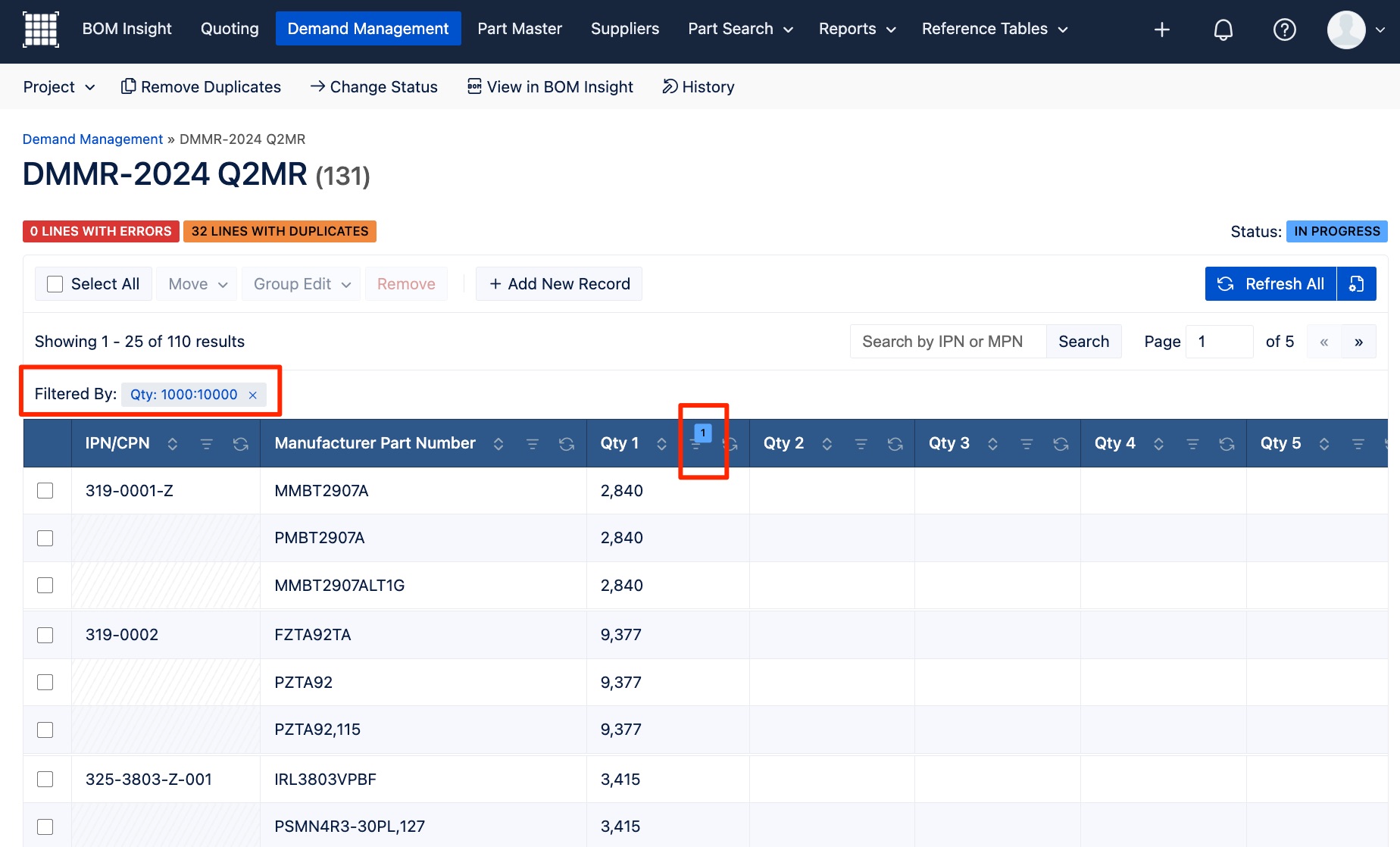The image size is (1400, 847).
Task: Remove the Qty 1000:10000 filter chip
Action: coord(253,395)
